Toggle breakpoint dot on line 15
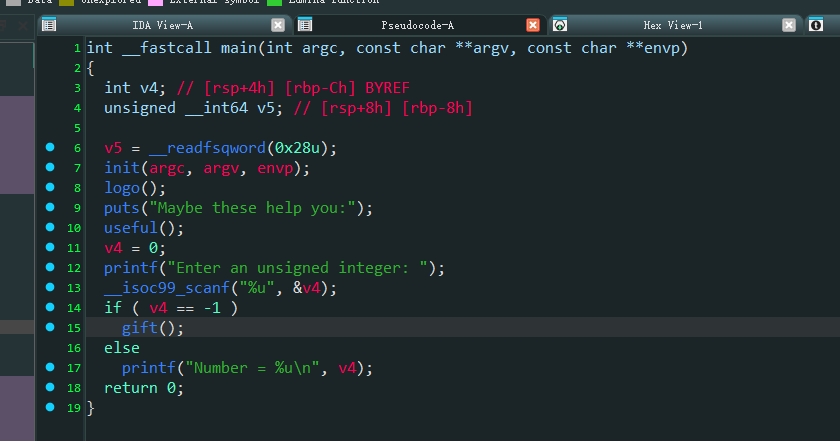840x441 pixels. [x=50, y=328]
